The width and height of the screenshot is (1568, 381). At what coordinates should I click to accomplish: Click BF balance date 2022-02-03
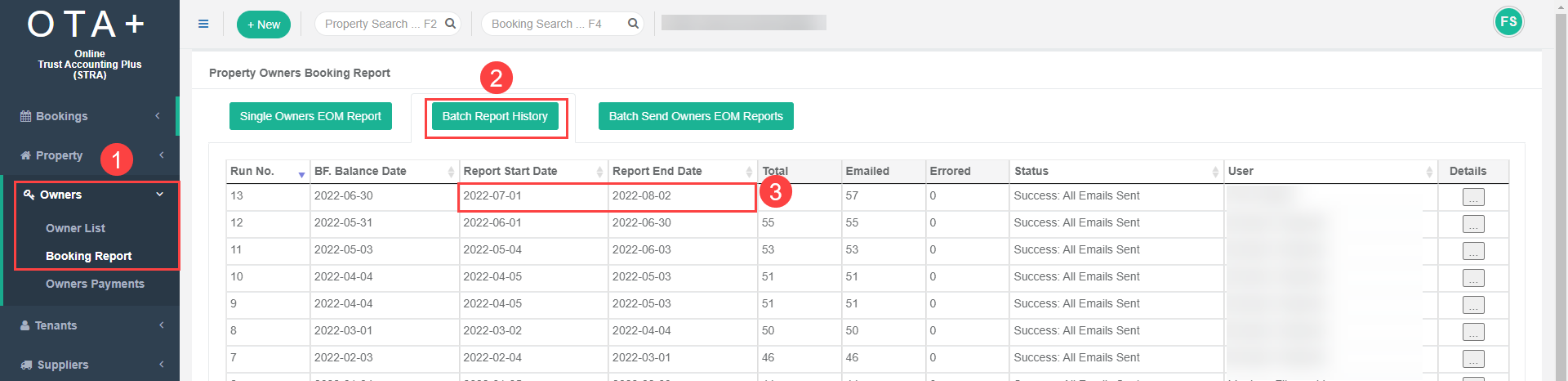tap(344, 357)
